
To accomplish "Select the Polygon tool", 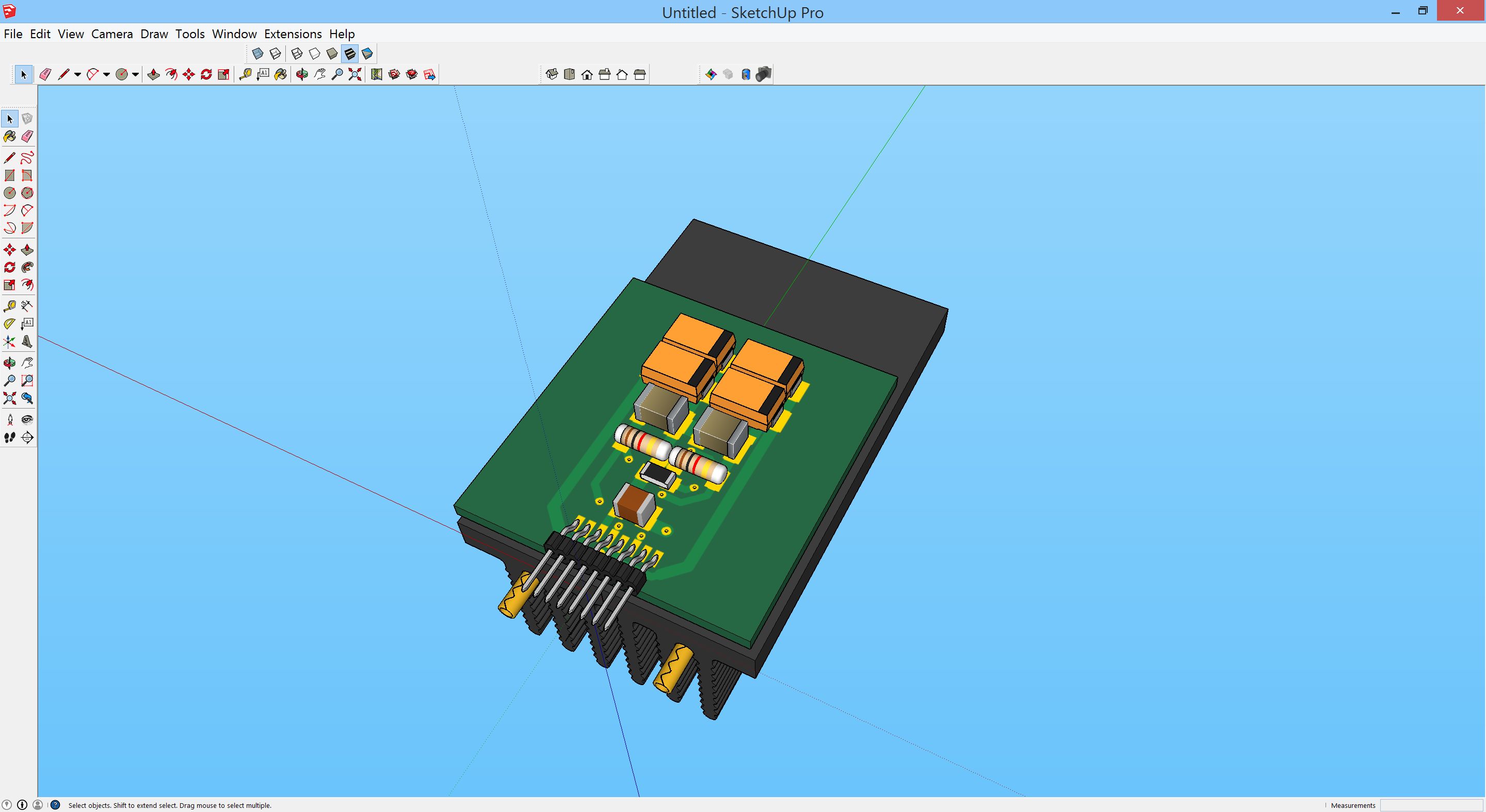I will pyautogui.click(x=26, y=193).
